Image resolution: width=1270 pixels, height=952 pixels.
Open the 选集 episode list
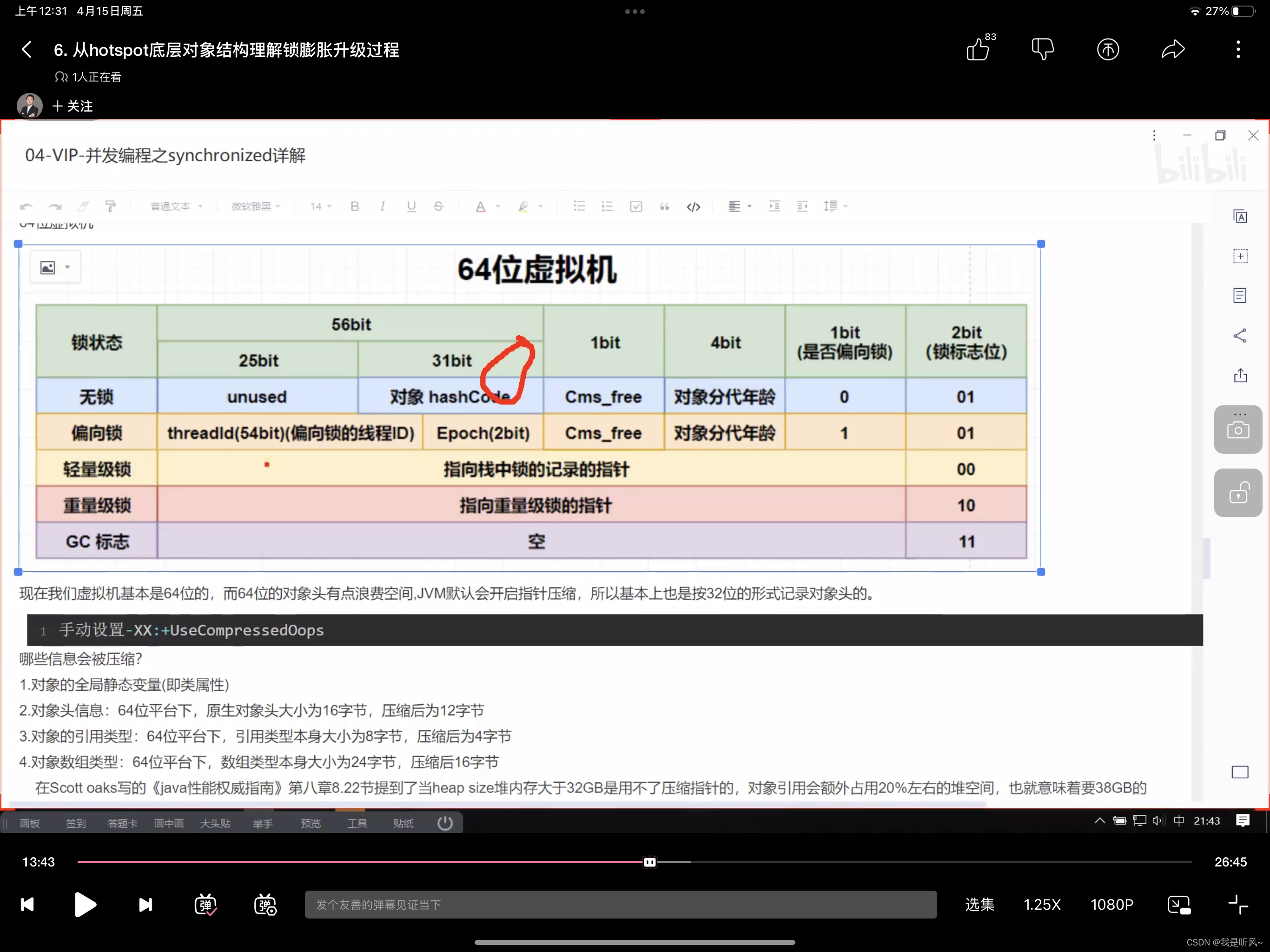point(979,905)
